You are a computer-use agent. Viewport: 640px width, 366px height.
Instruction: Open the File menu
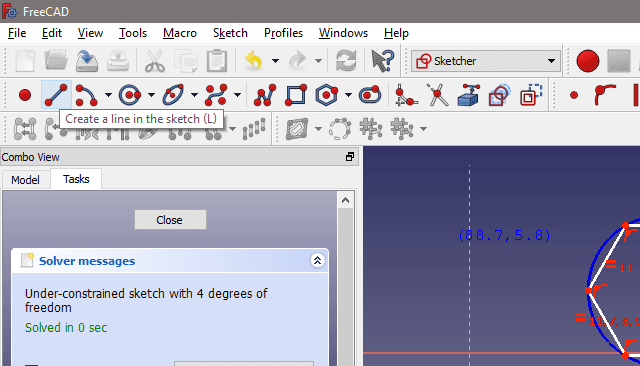[x=17, y=33]
